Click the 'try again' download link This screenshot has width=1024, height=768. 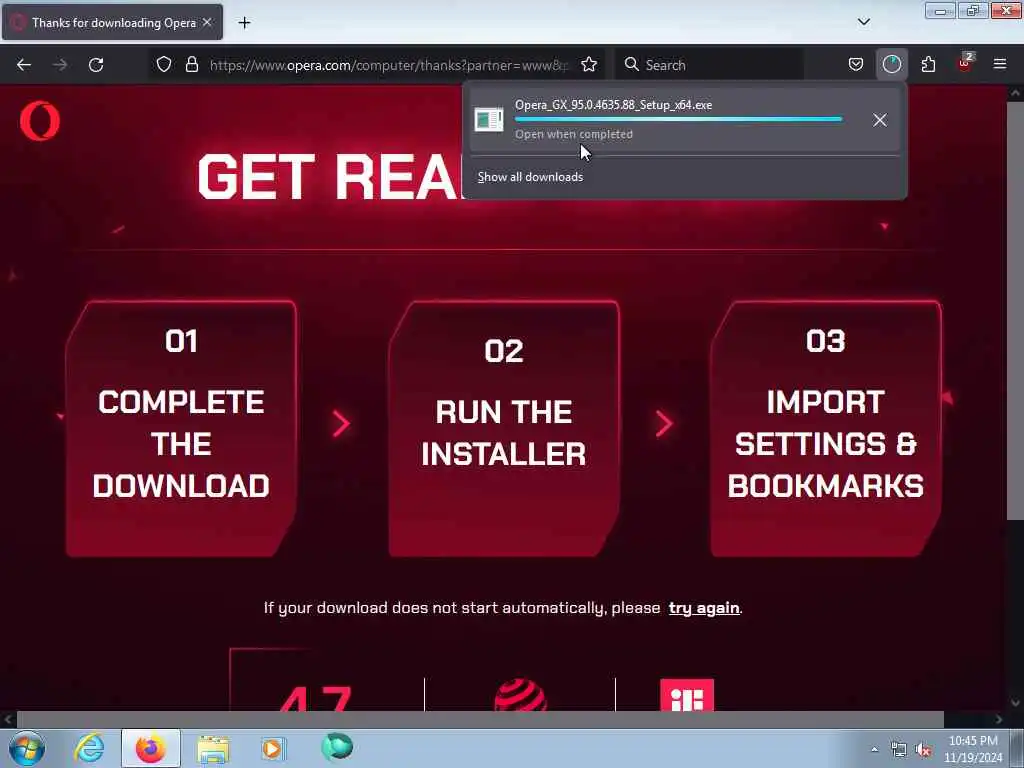coord(703,608)
